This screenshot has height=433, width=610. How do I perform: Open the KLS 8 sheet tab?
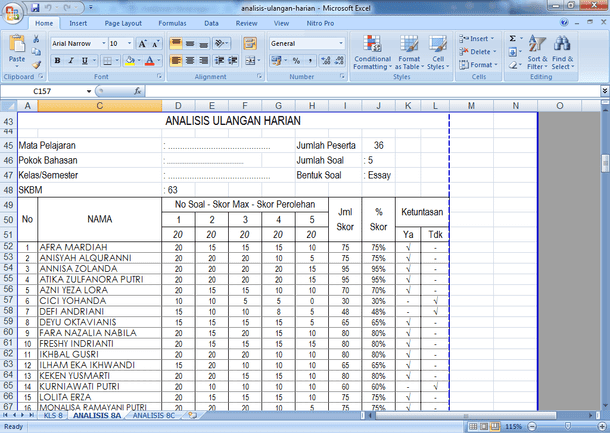click(53, 415)
